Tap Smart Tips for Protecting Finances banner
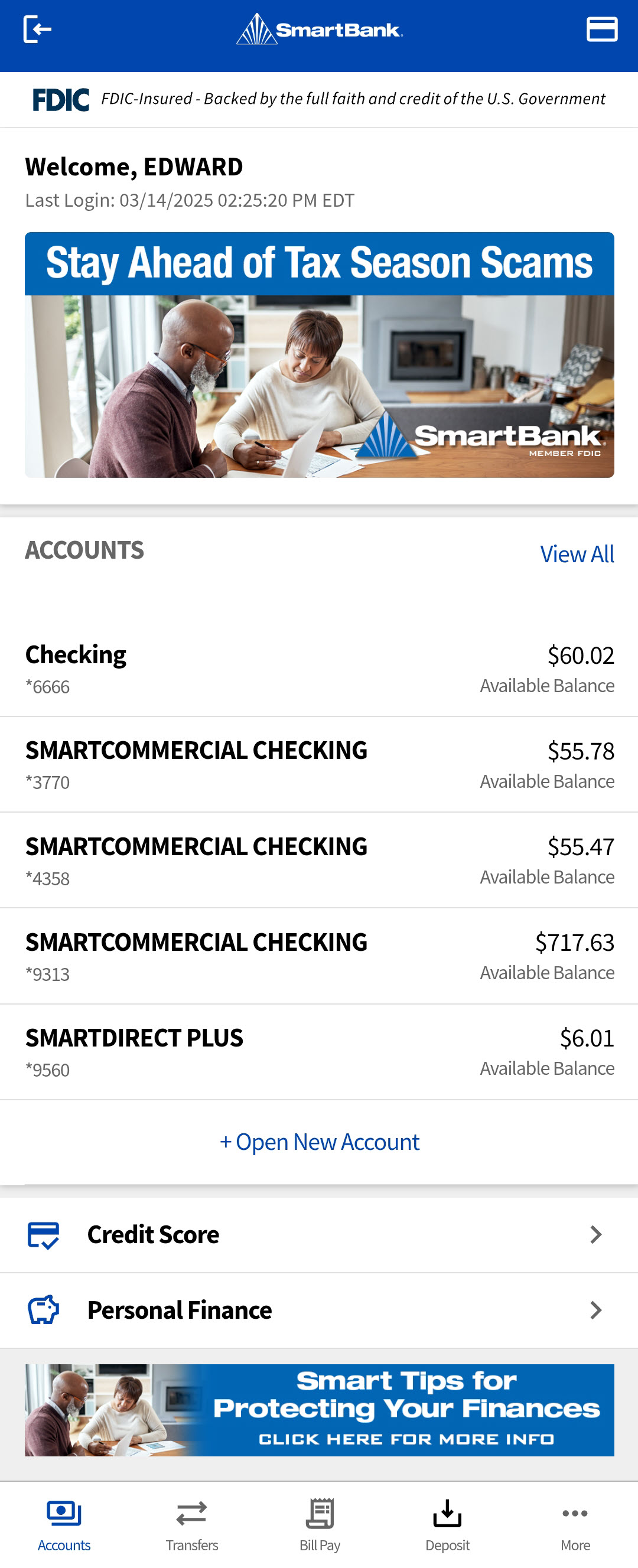 pos(319,1410)
